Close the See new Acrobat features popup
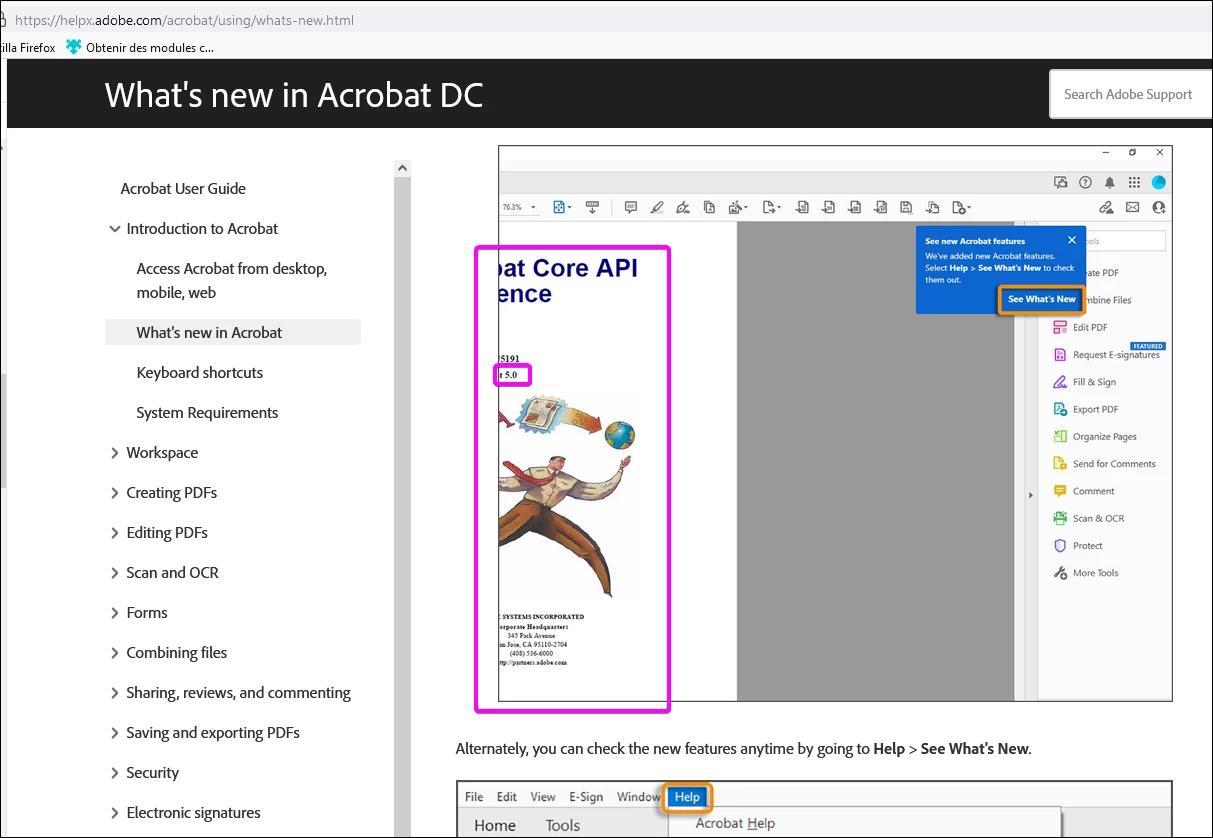 pyautogui.click(x=1072, y=240)
